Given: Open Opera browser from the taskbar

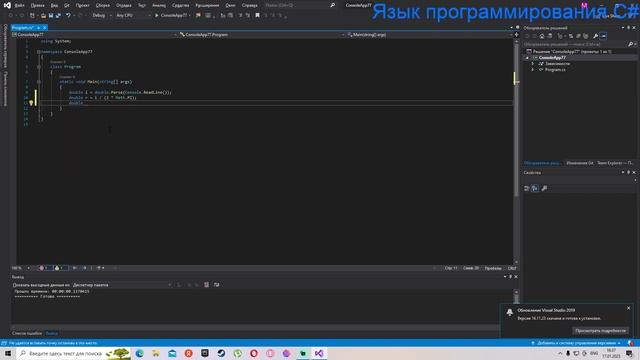Looking at the screenshot, I should (x=254, y=353).
